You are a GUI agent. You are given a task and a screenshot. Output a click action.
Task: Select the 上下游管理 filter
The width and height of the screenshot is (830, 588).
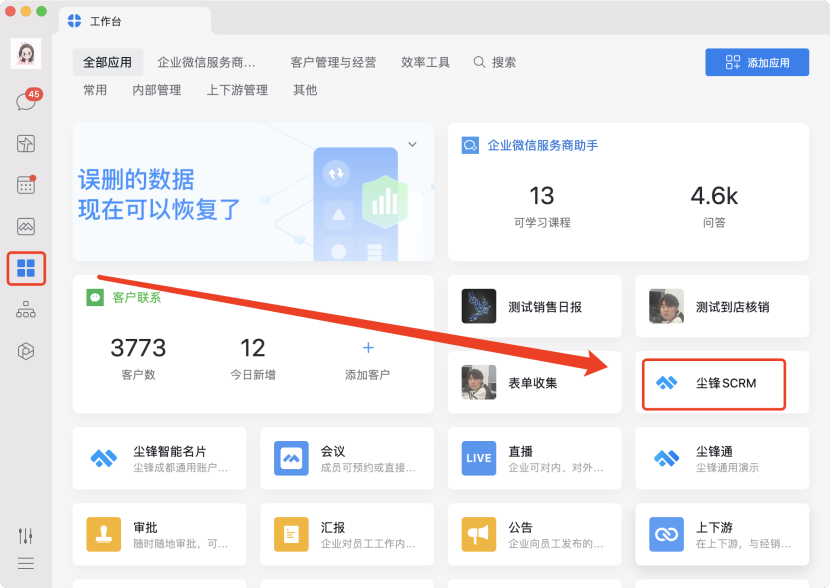237,90
